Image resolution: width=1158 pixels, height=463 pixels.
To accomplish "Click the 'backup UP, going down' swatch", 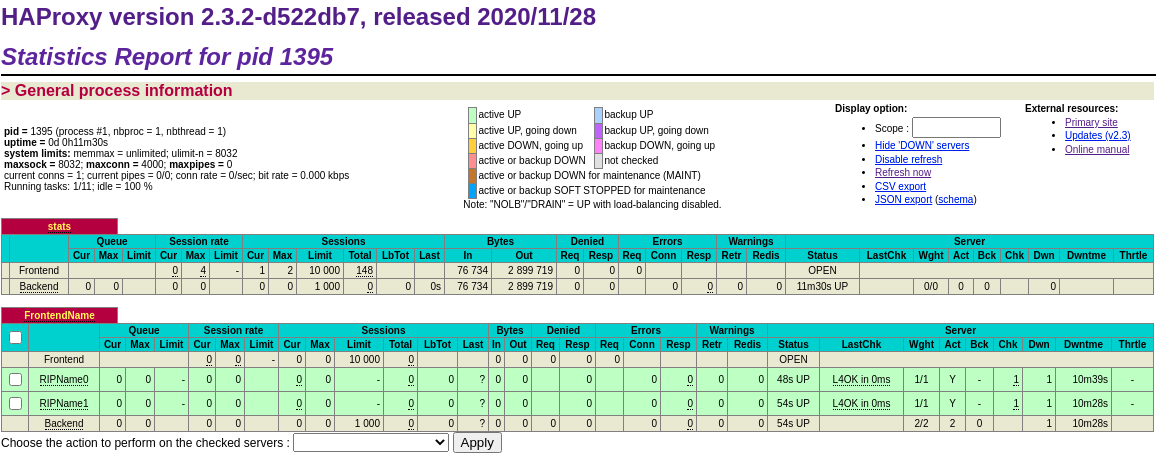I will click(x=598, y=131).
